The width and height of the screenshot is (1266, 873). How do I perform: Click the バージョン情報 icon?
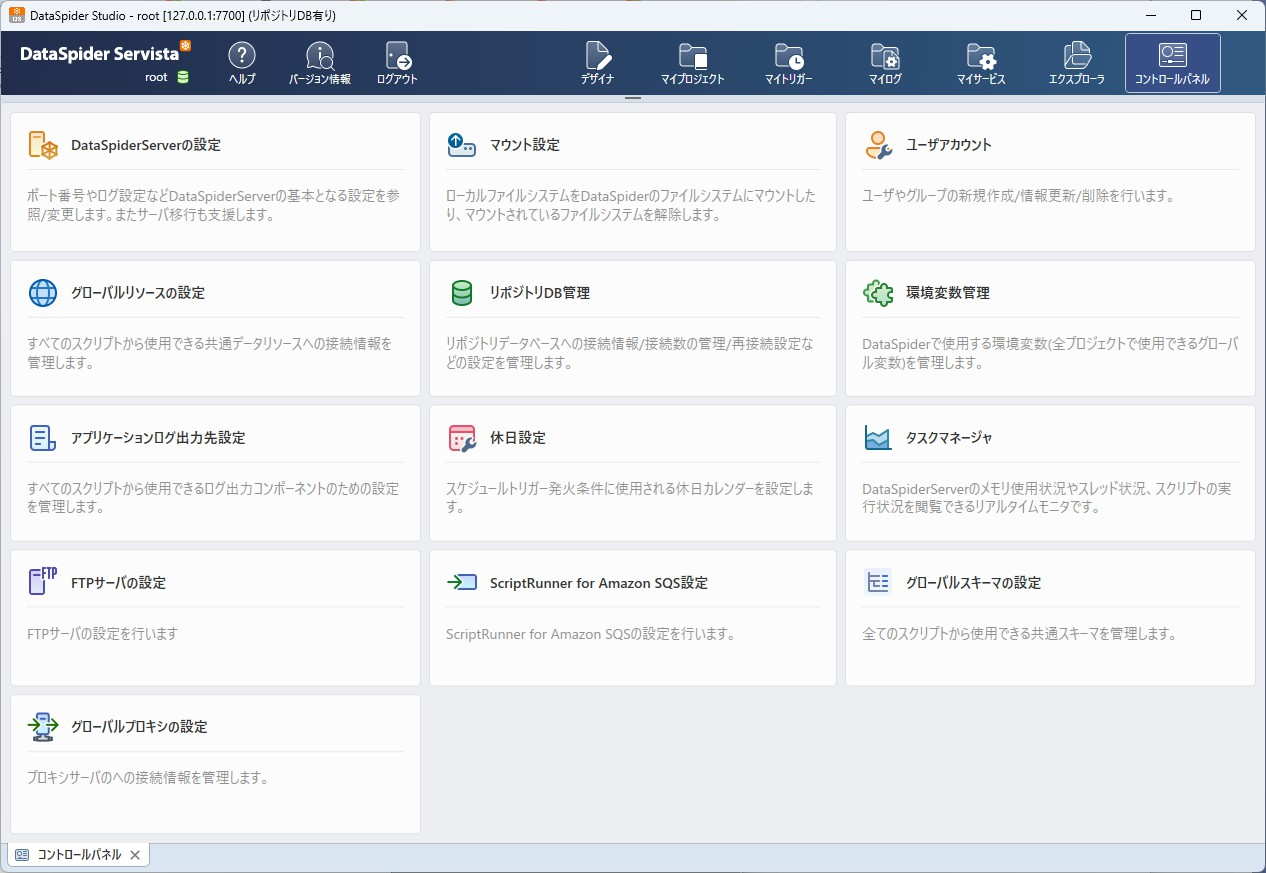pyautogui.click(x=318, y=62)
